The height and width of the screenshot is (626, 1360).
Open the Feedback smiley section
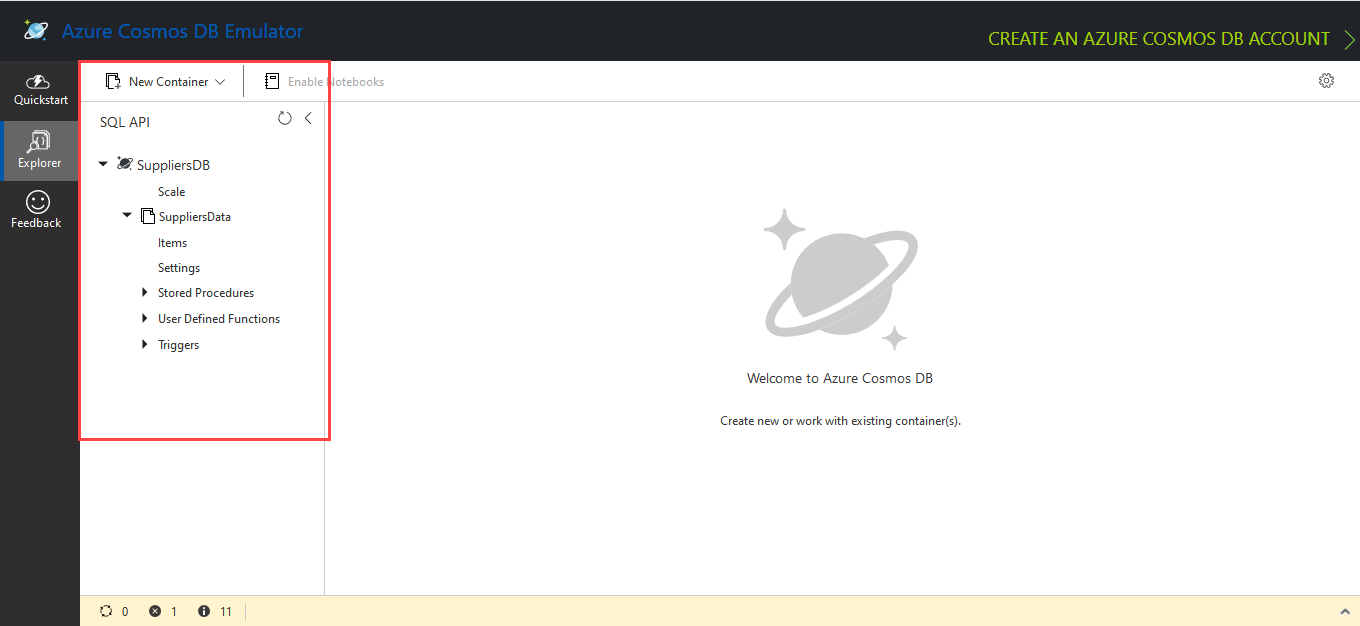[x=37, y=211]
